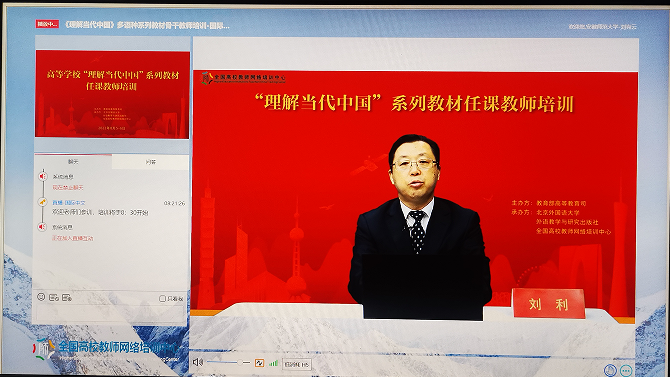The height and width of the screenshot is (377, 670).
Task: Click the red speaker icon beside first system message
Action: click(x=42, y=176)
